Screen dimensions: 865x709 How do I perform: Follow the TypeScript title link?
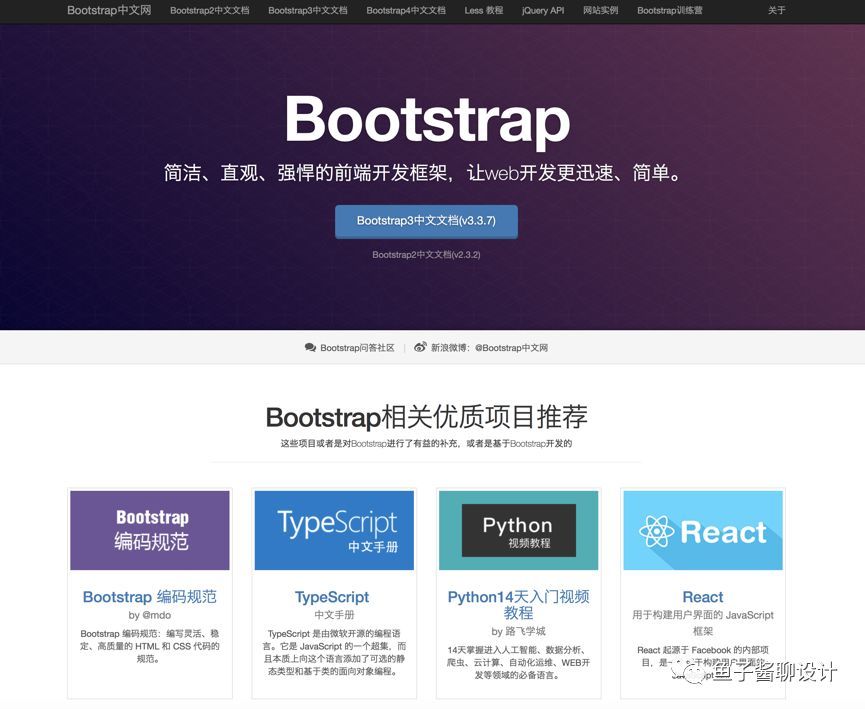[x=332, y=597]
